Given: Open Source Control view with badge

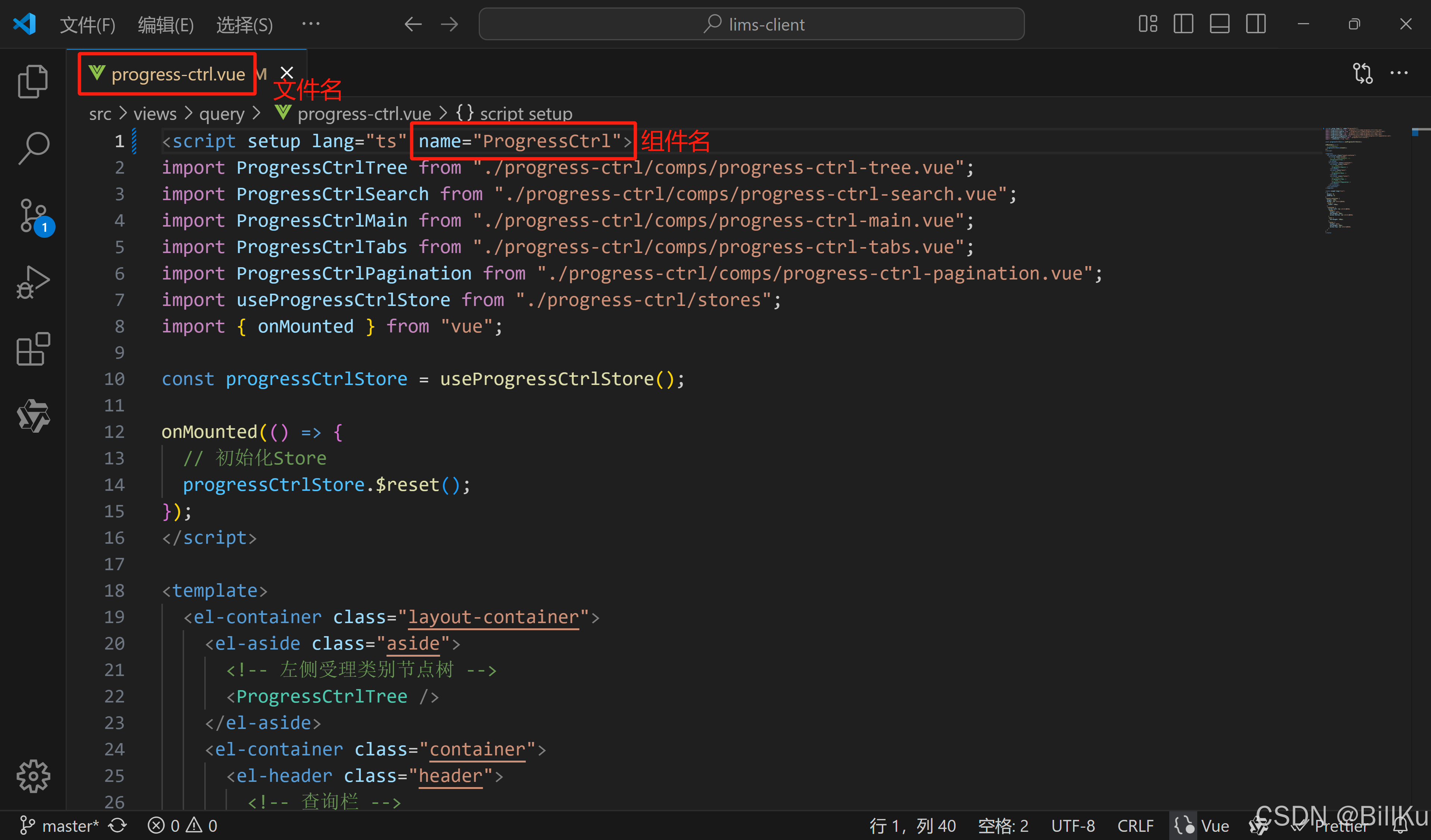Looking at the screenshot, I should (33, 216).
